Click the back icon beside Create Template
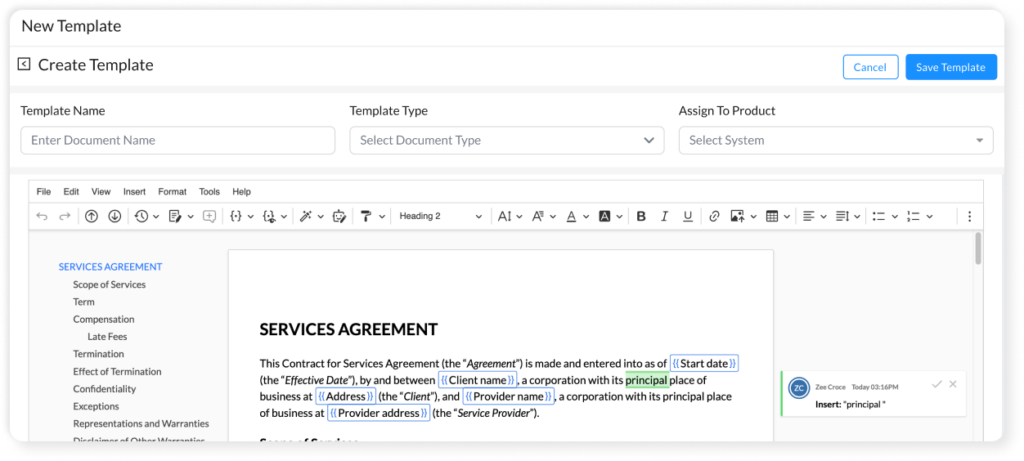 24,65
